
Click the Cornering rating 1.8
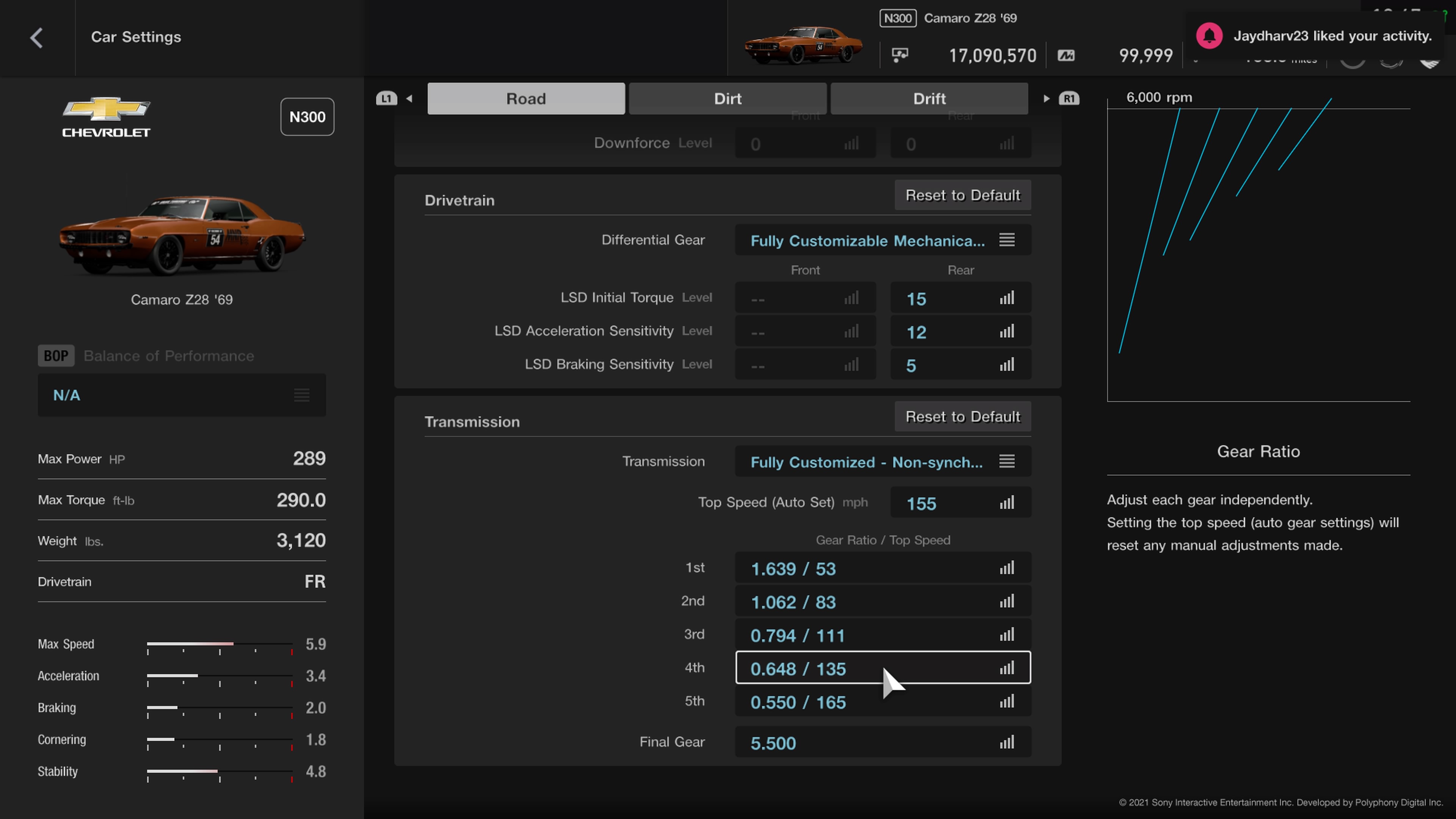tap(315, 740)
